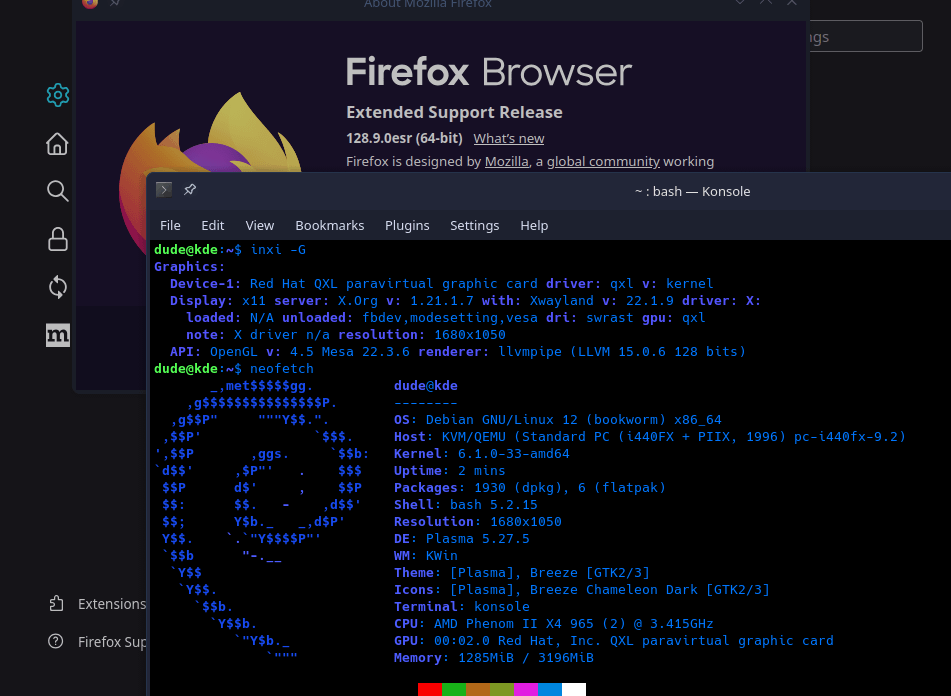Click the "CPU: AMD Phenom II X4 965" line
Screen dimensions: 951x696
554,623
